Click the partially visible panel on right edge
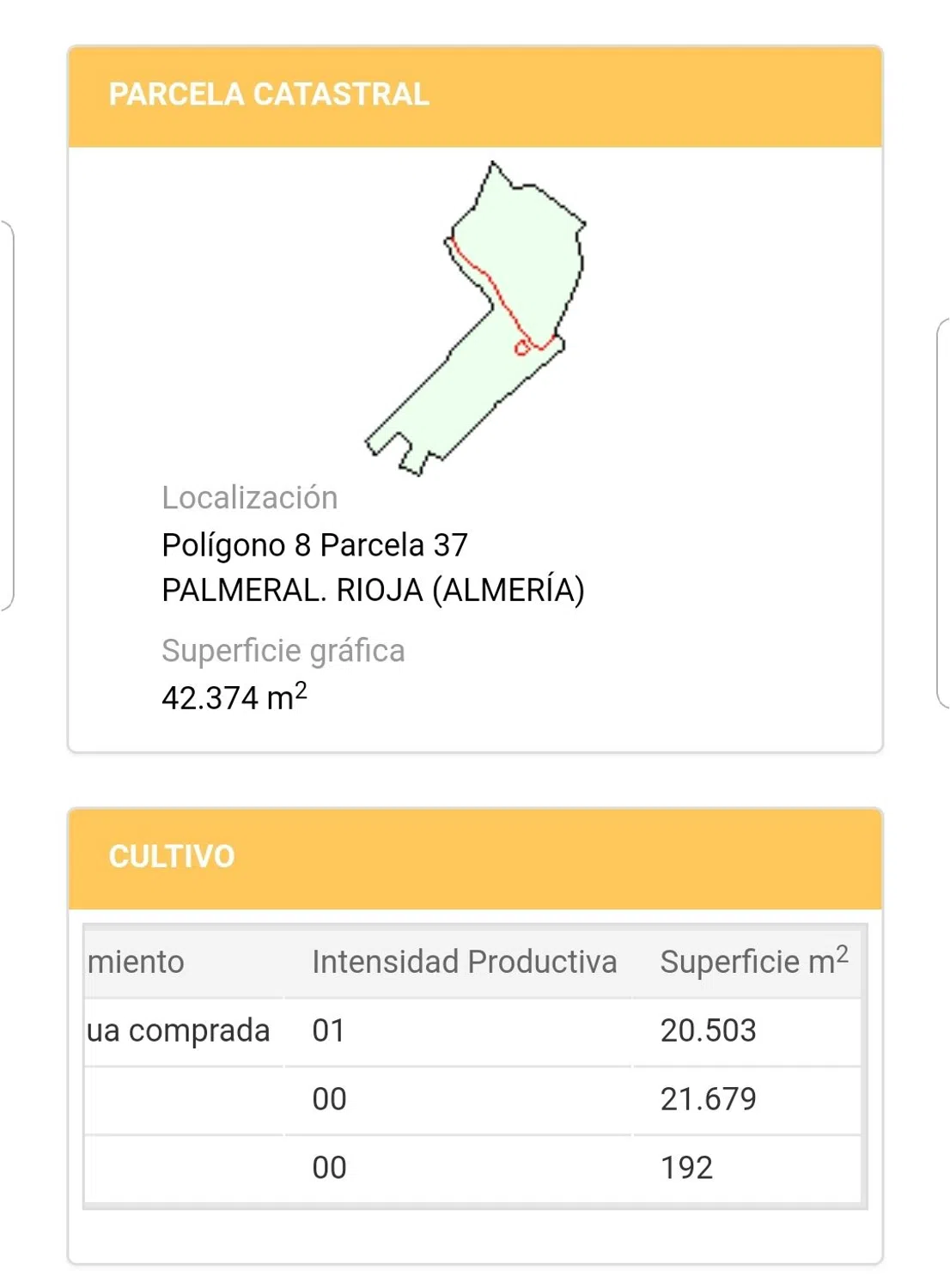 tap(942, 513)
